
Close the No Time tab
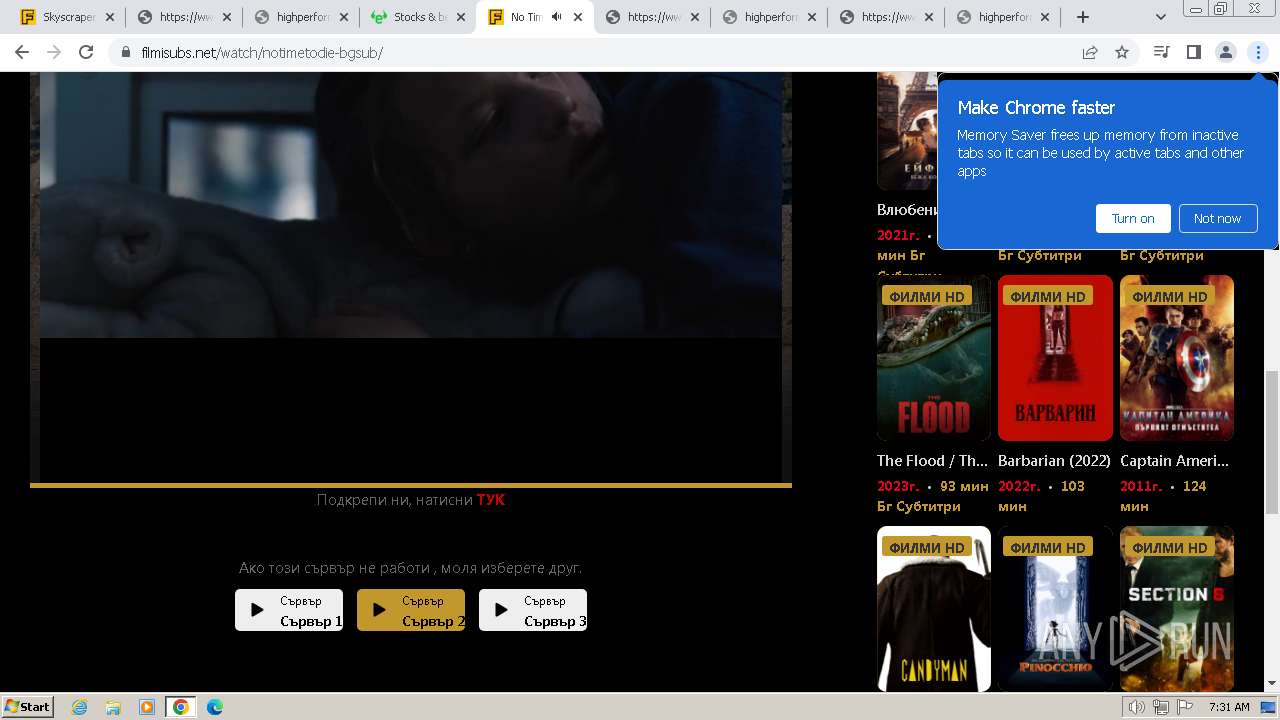coord(578,17)
